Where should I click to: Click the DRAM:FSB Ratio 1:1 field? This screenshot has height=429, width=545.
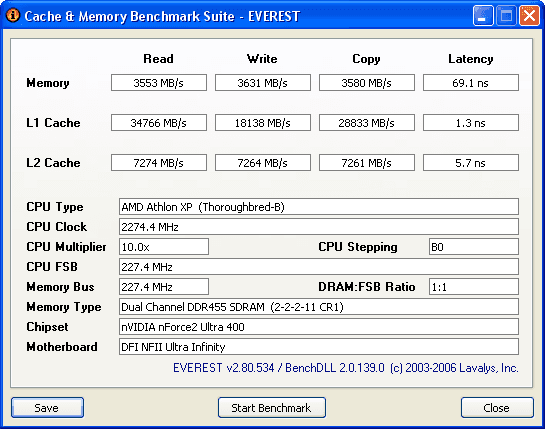[474, 287]
